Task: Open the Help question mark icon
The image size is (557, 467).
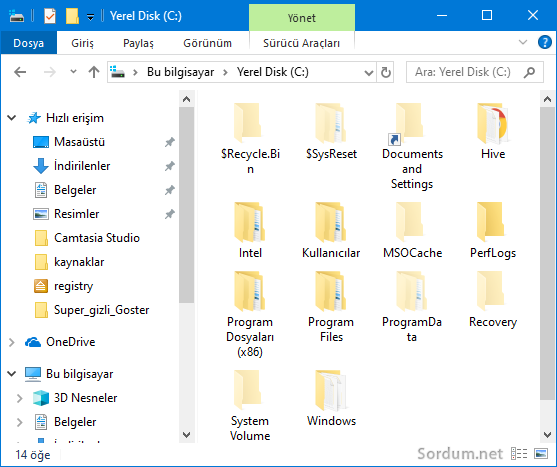Action: [545, 42]
